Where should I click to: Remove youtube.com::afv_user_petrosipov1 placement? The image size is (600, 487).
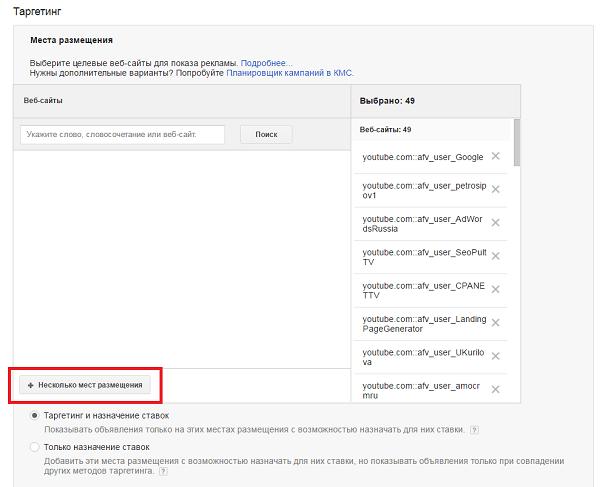(496, 189)
